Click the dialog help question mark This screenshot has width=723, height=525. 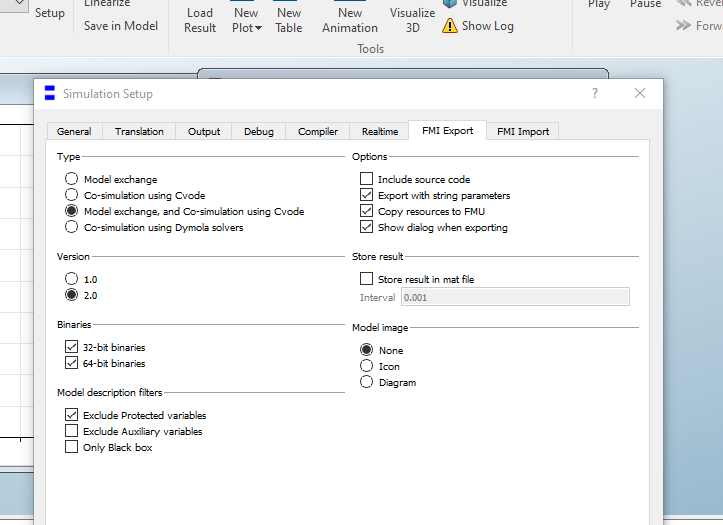595,93
